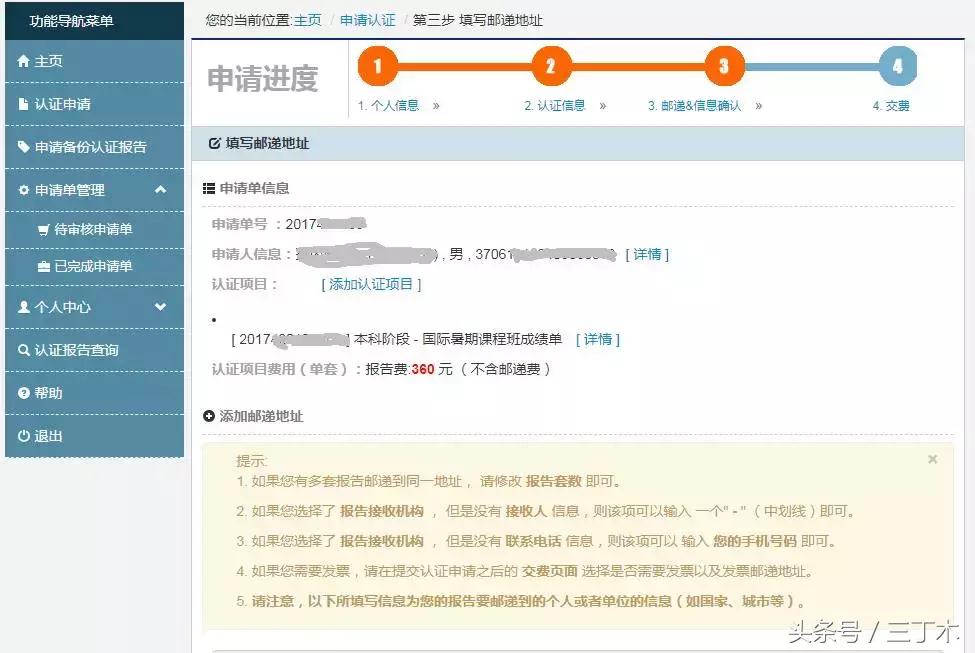The width and height of the screenshot is (975, 653).
Task: Click the home icon beside 主页
Action: (x=23, y=60)
